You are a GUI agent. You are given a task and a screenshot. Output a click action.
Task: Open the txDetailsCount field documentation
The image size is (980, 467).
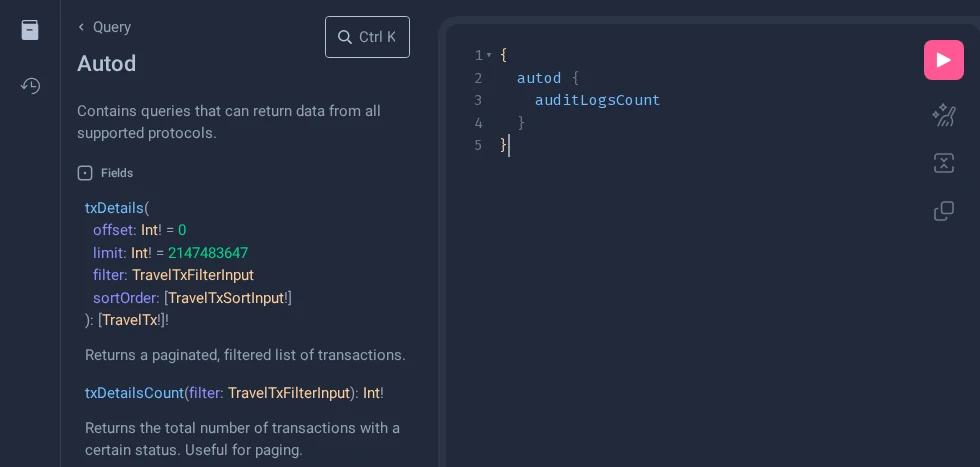[x=134, y=393]
